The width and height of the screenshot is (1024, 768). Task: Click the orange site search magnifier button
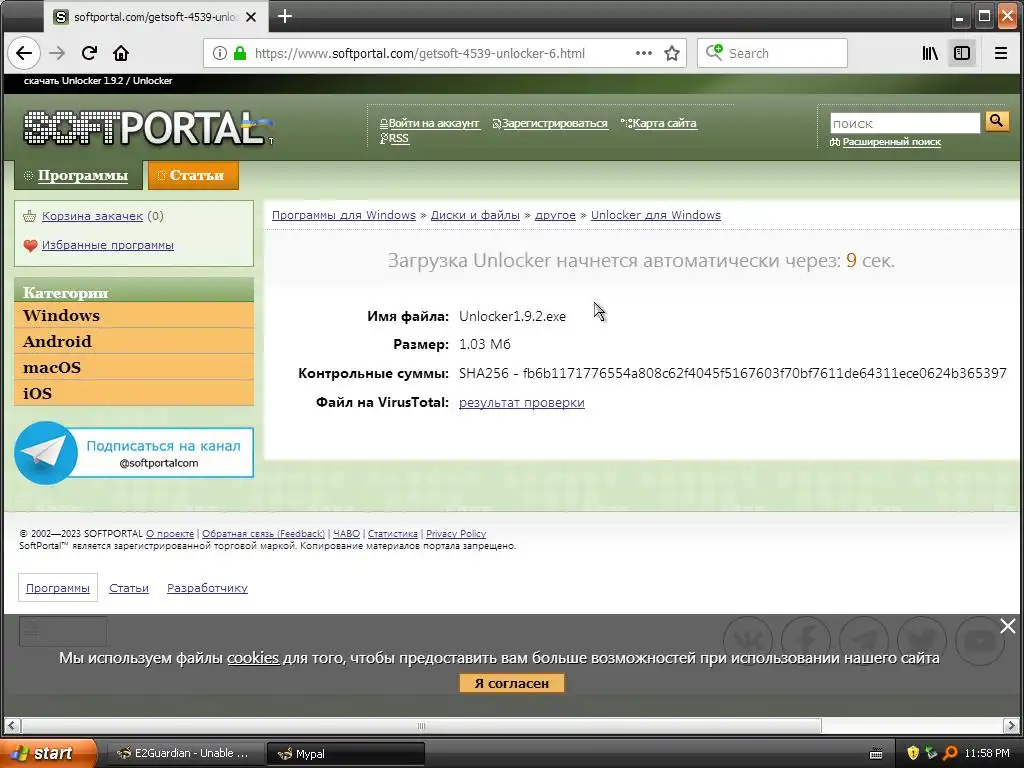tap(997, 121)
